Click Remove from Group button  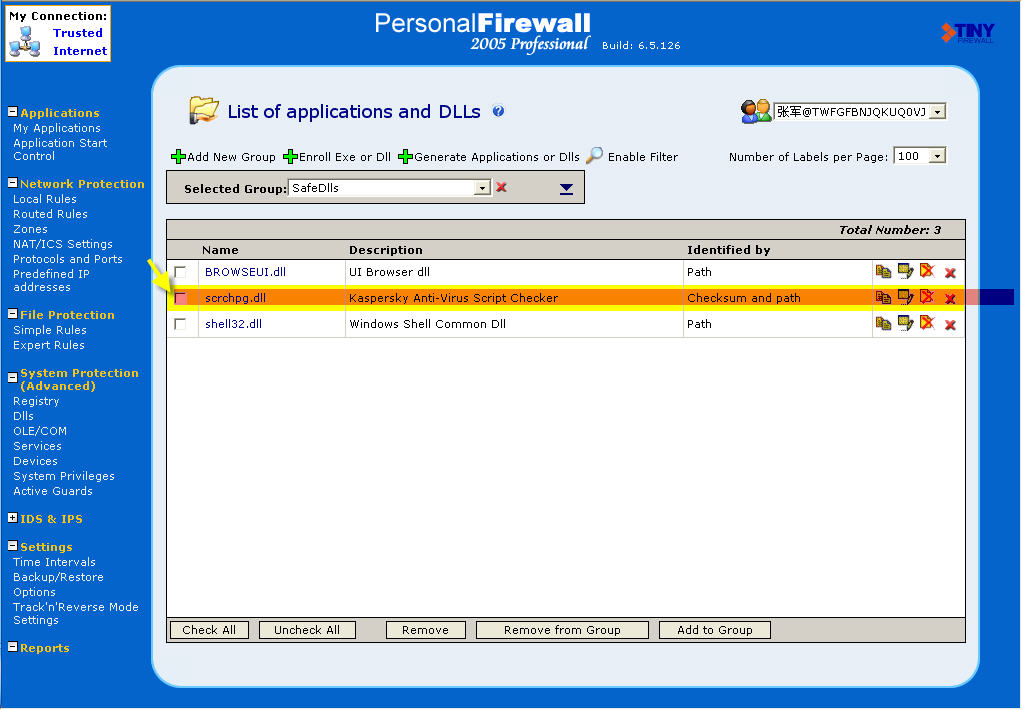point(562,630)
